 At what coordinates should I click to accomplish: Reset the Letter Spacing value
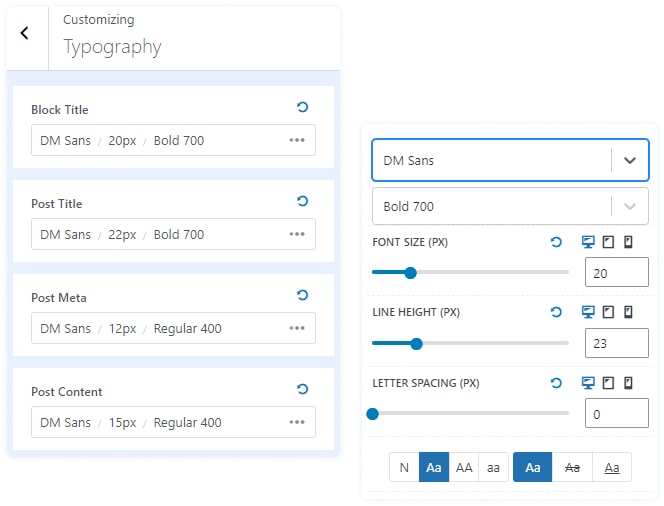556,382
